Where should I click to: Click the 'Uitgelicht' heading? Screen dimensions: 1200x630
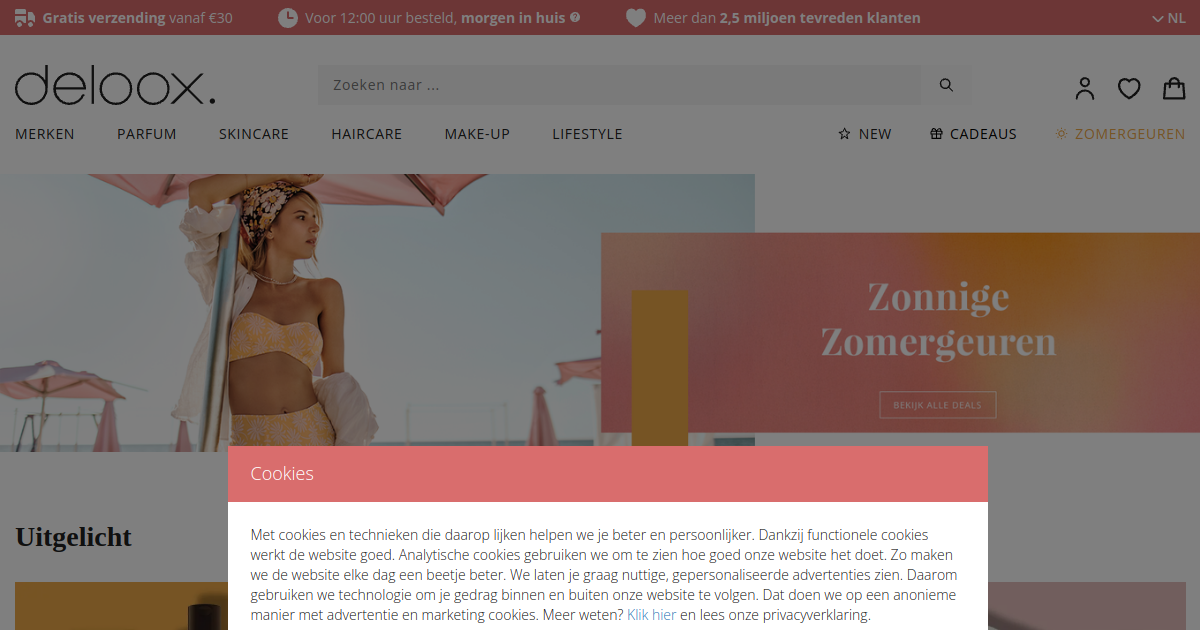click(x=74, y=537)
